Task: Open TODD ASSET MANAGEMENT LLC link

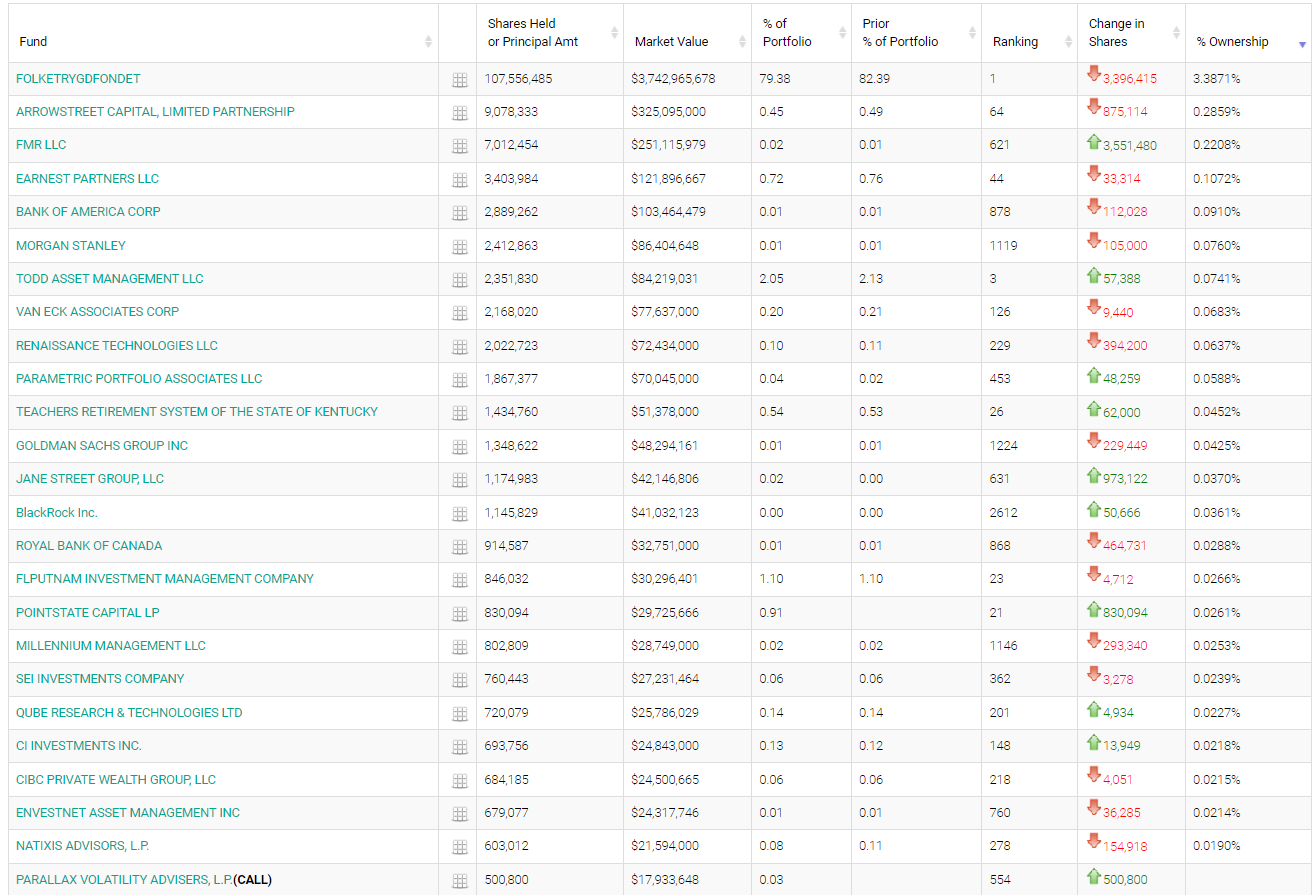Action: (x=110, y=279)
